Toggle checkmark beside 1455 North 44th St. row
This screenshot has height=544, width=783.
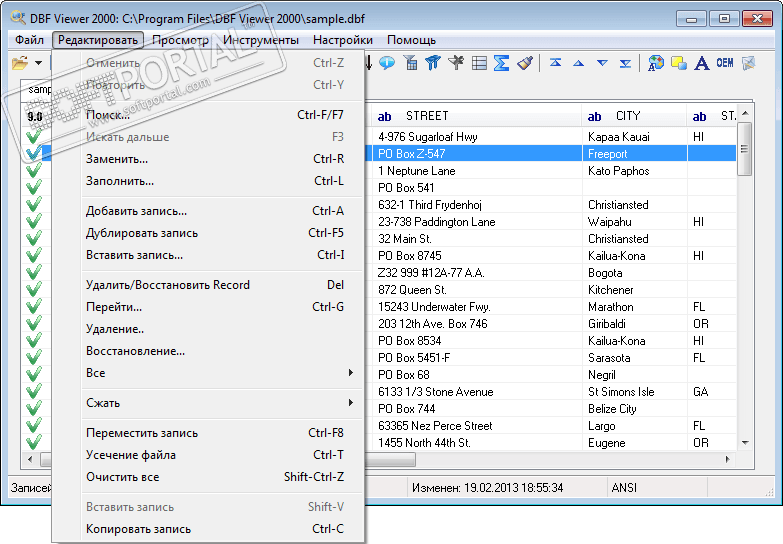(33, 442)
